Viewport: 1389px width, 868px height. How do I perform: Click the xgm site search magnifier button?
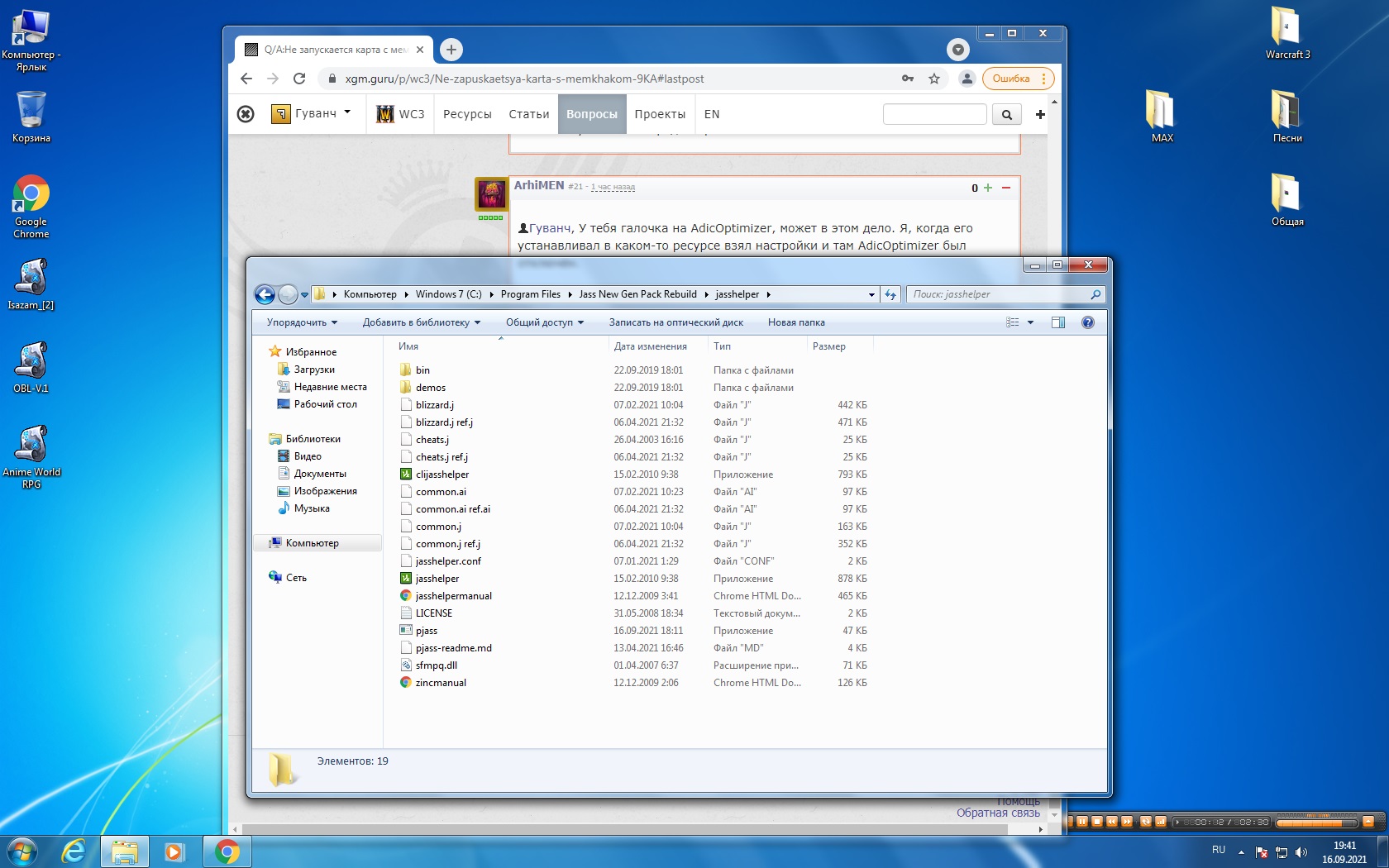(1007, 114)
